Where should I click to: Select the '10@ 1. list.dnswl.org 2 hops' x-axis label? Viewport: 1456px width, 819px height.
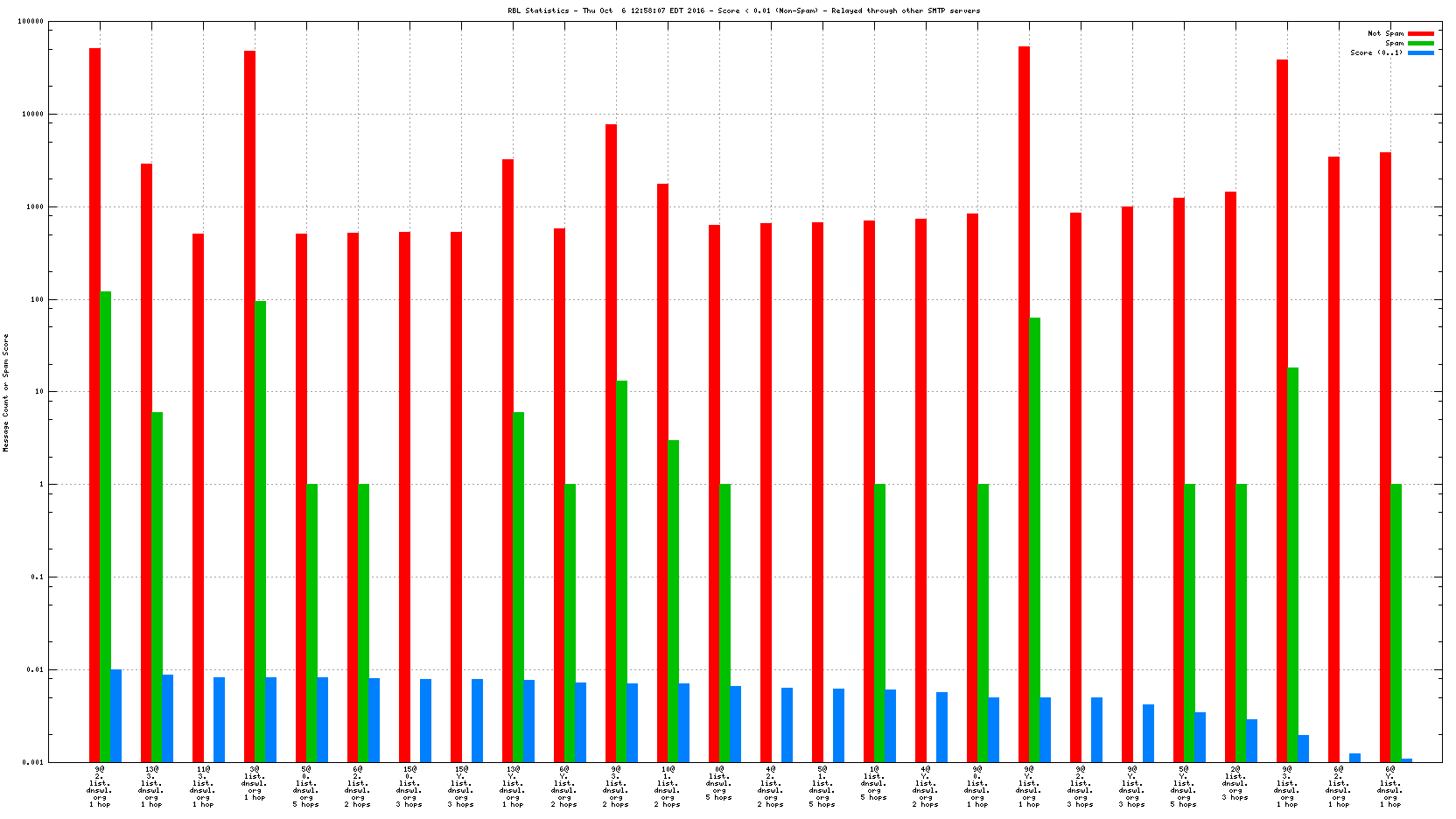668,787
